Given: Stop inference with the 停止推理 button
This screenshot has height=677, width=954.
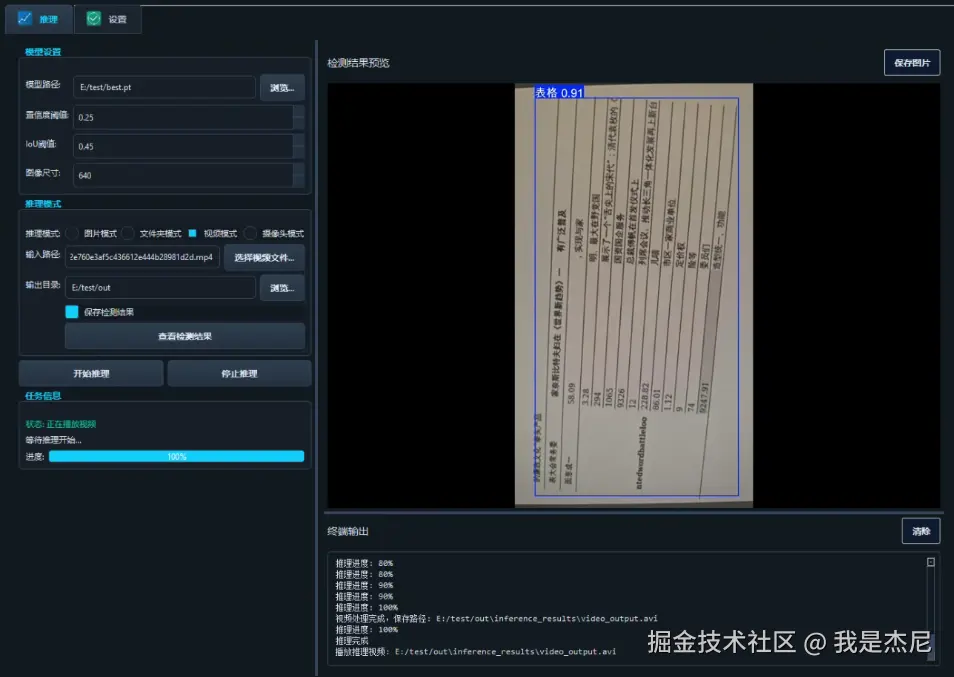Looking at the screenshot, I should (240, 373).
